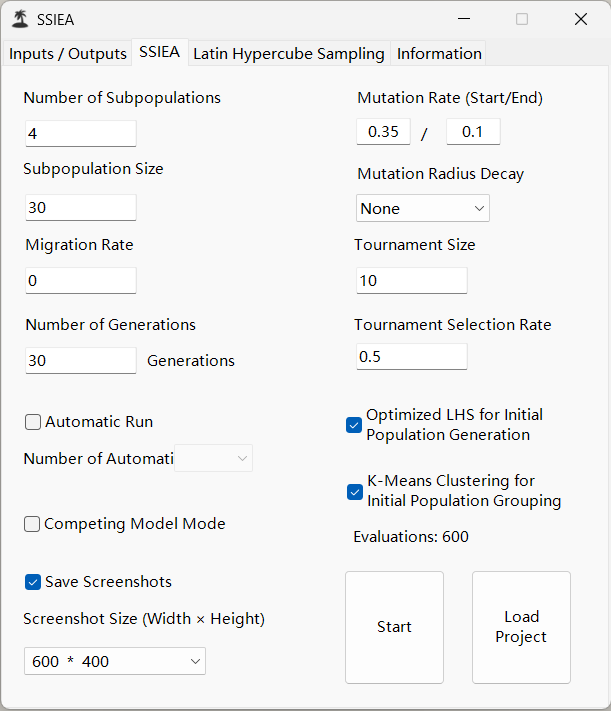Disable Optimized LHS for Initial Population checkbox
611x711 pixels.
click(354, 425)
